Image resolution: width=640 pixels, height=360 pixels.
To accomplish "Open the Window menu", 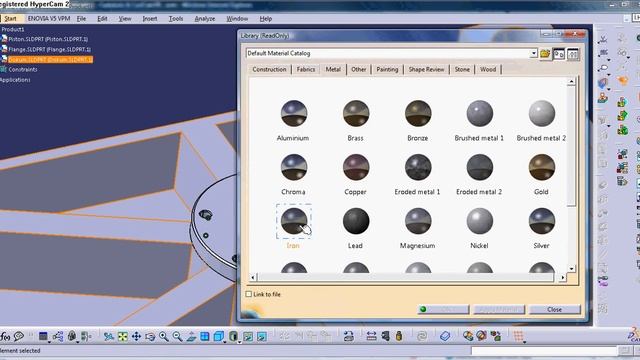I will tap(237, 19).
